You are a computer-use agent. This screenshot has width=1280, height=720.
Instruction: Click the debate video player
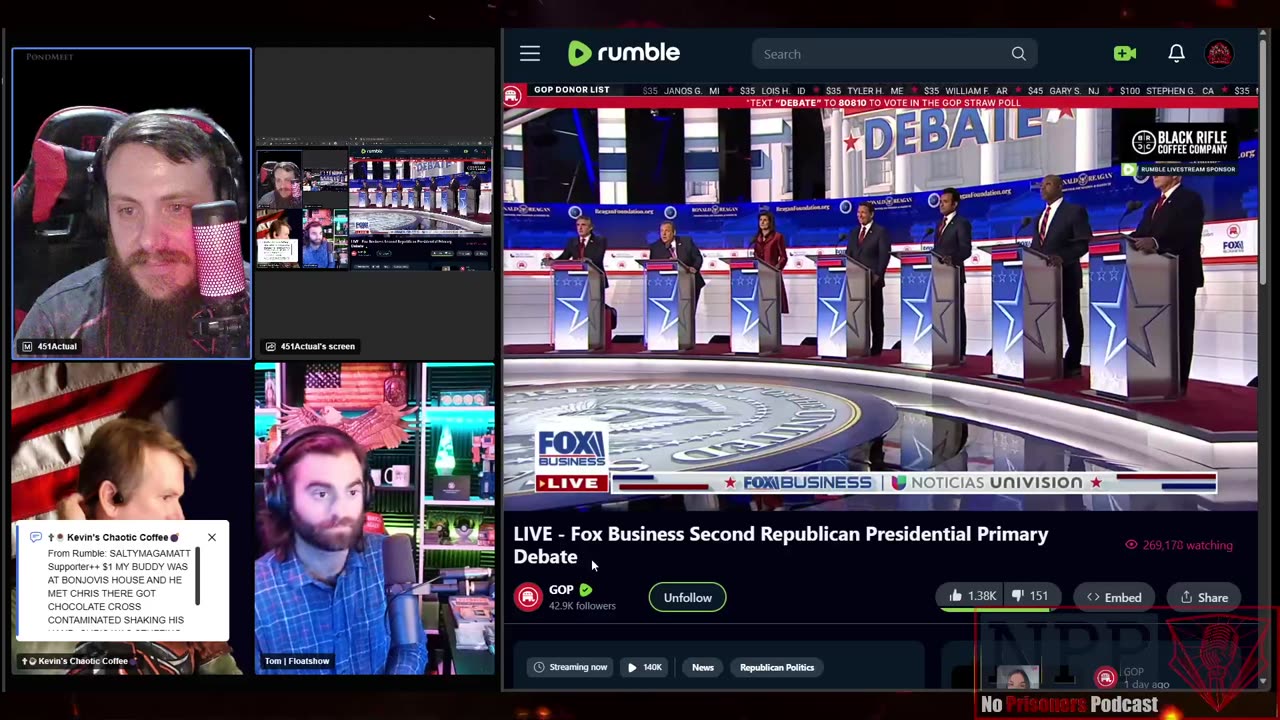click(880, 297)
